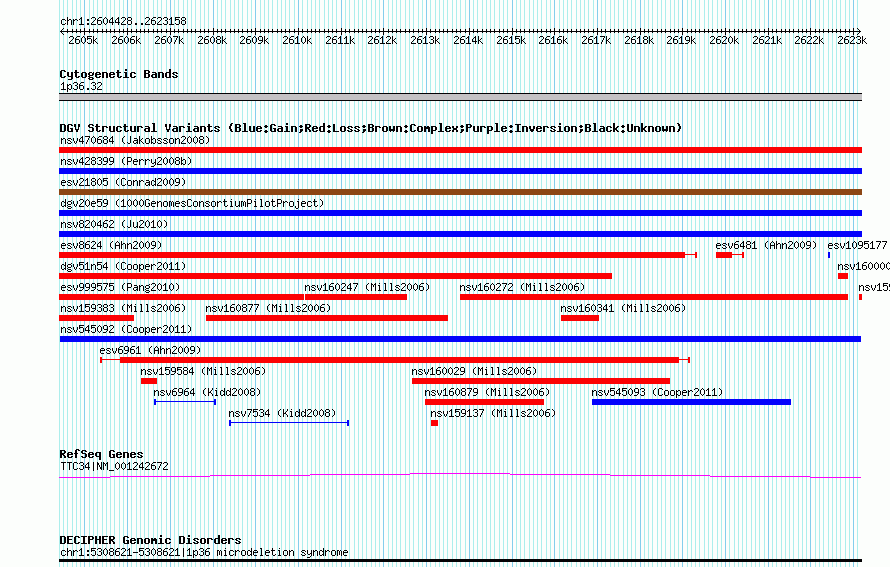Select the 1p36.32 cytogenetic band bar

(460, 97)
